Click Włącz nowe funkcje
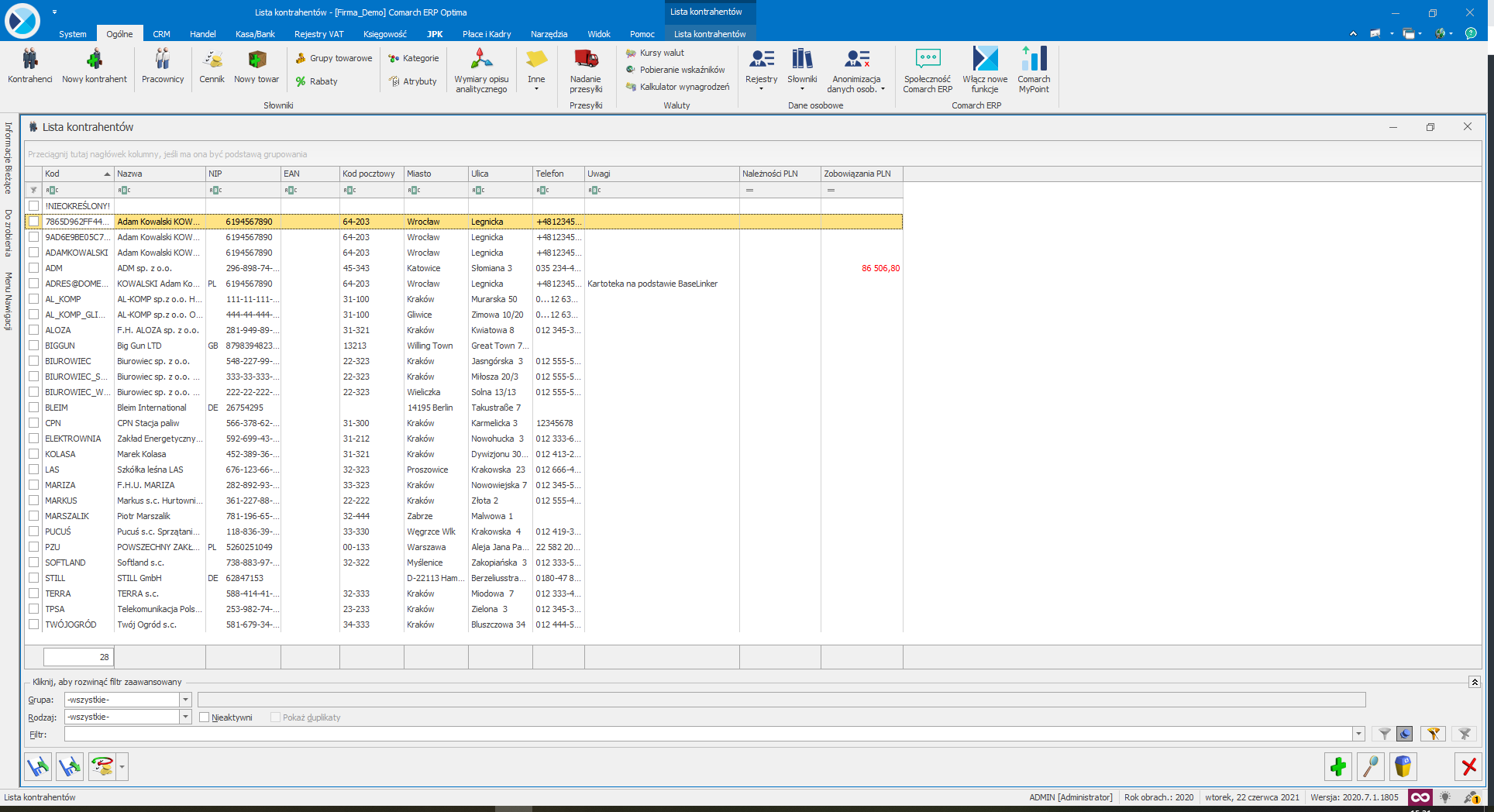This screenshot has width=1494, height=812. (x=985, y=70)
